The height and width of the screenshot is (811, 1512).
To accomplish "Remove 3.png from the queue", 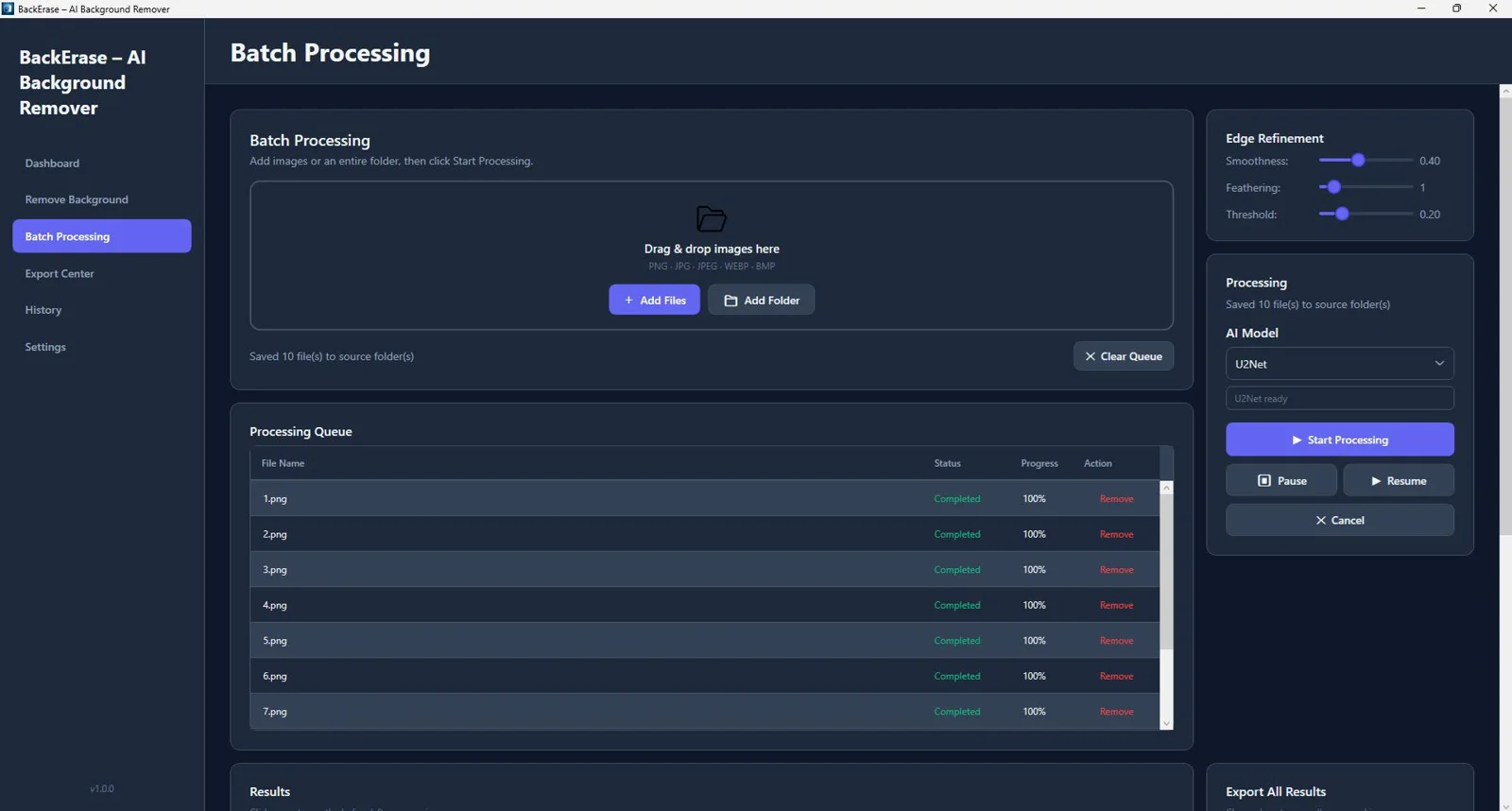I will point(1116,570).
